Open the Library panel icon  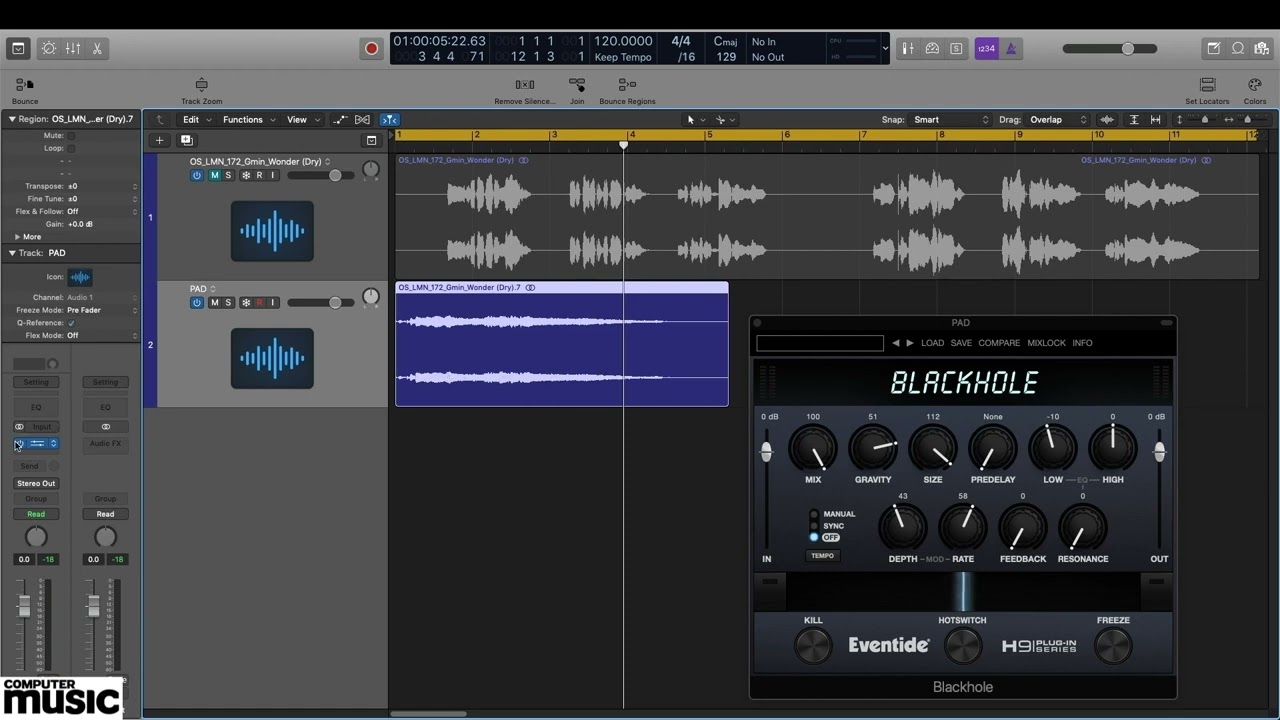point(18,48)
